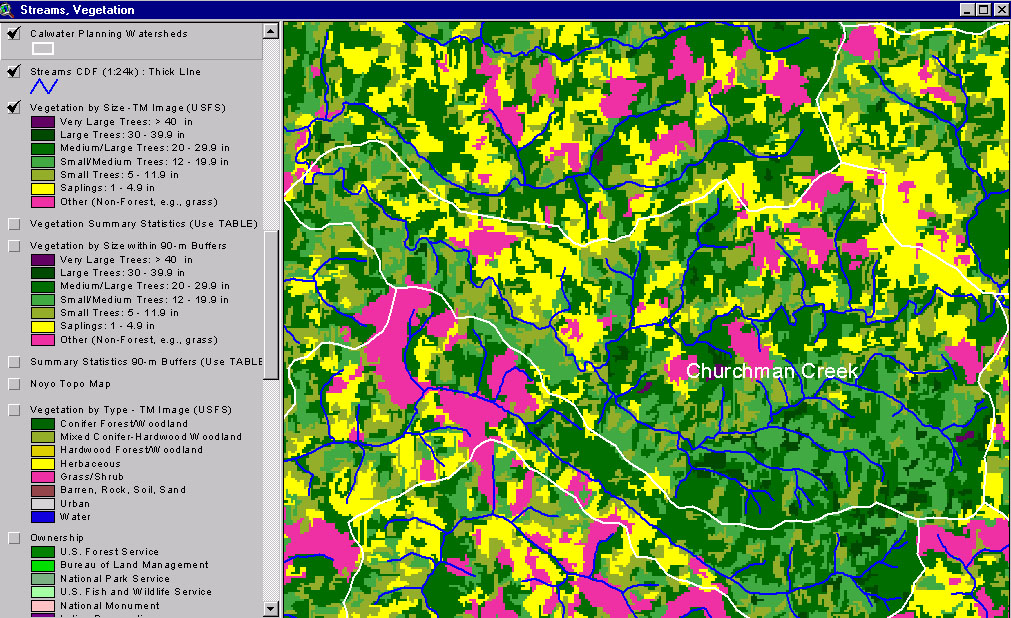Click the 'Grass/Shrub' legend label
This screenshot has width=1011, height=618.
[x=92, y=477]
